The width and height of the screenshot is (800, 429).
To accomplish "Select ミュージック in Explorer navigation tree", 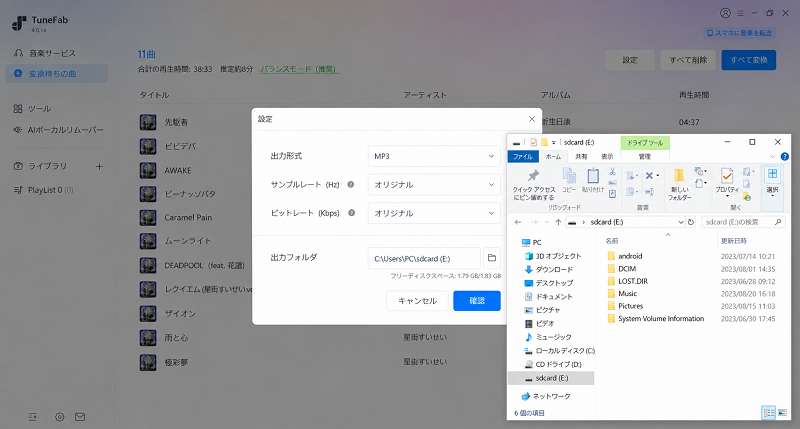I will [553, 337].
